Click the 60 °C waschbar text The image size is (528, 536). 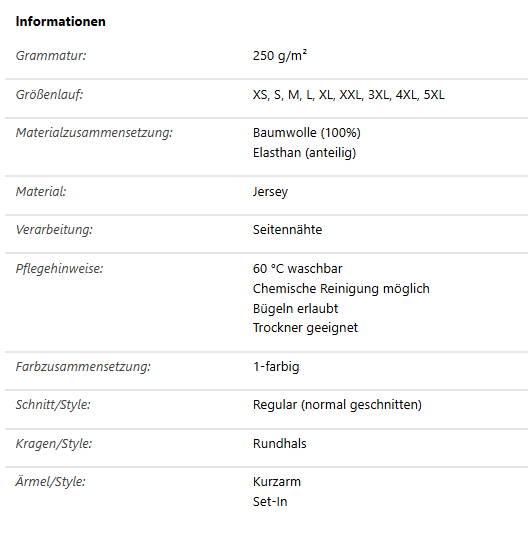(x=297, y=269)
